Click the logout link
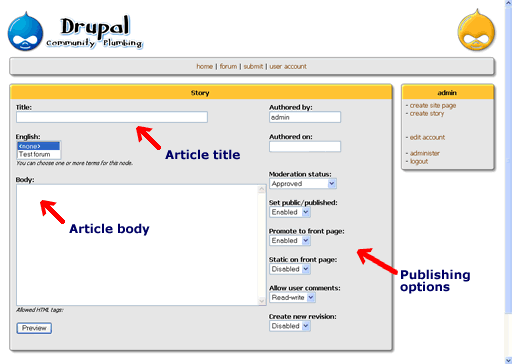This screenshot has width=512, height=364. [x=419, y=161]
